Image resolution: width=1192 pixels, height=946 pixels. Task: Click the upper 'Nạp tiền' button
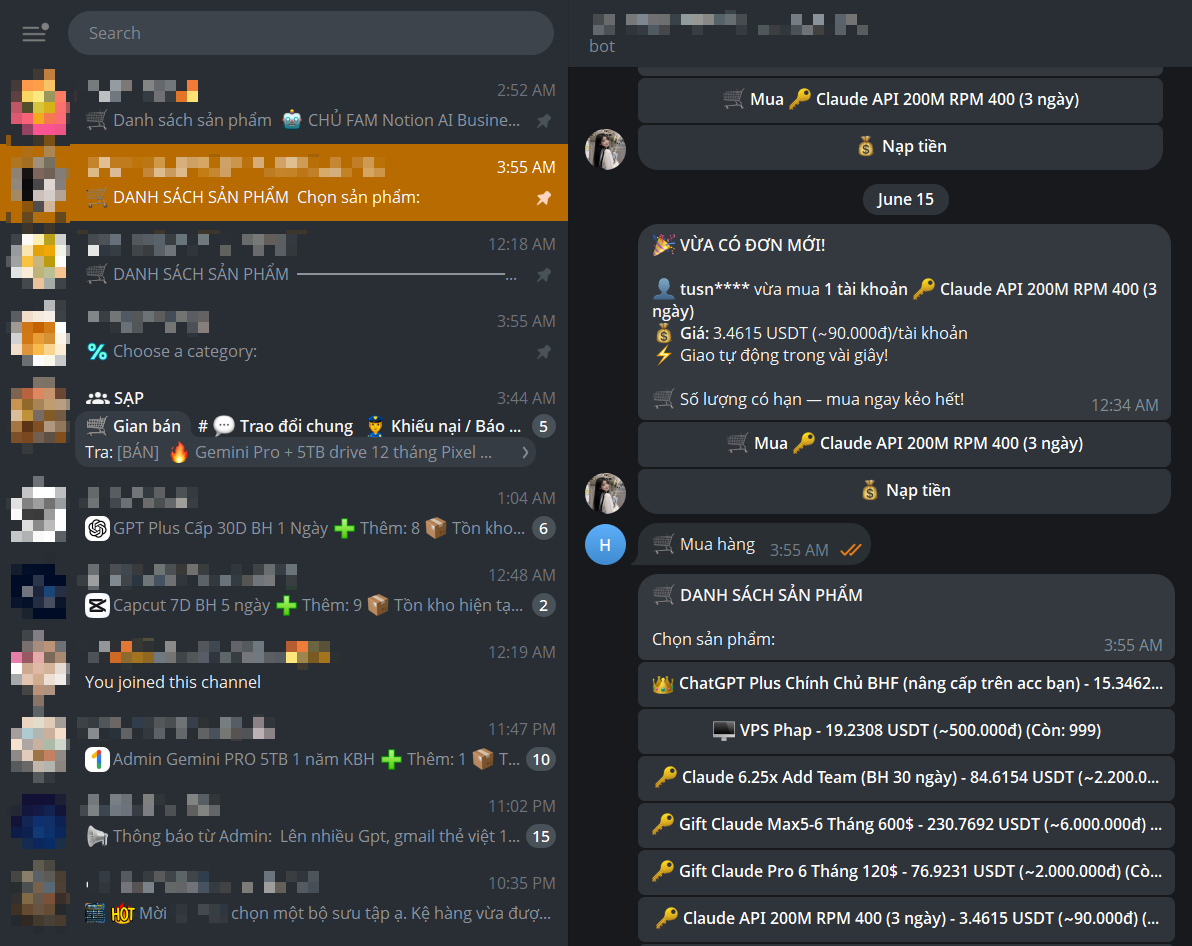coord(900,147)
